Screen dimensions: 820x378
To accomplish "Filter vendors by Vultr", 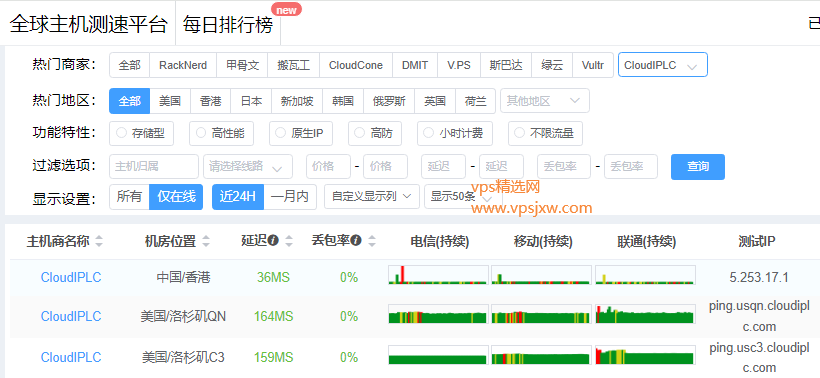I will click(x=593, y=65).
